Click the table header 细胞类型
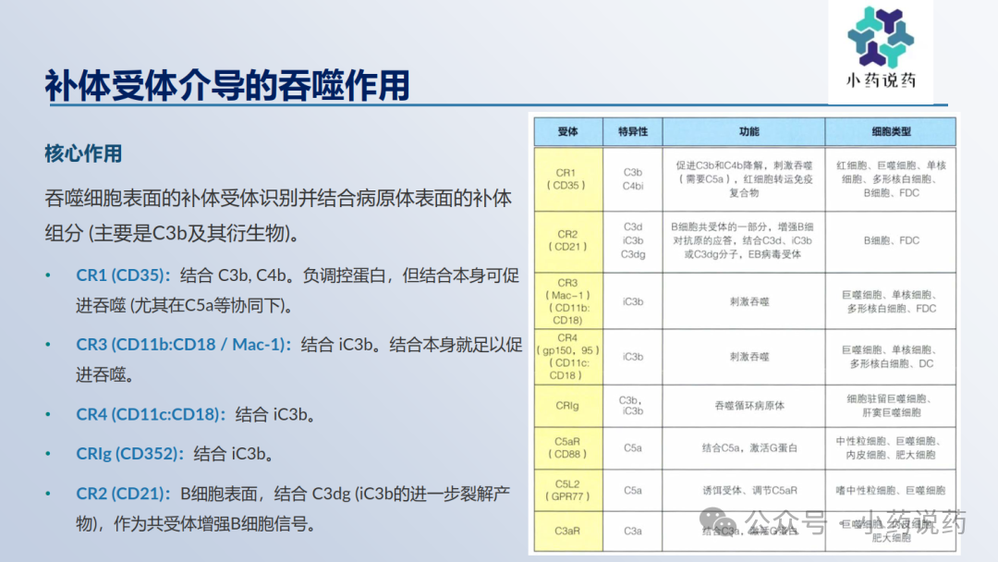The image size is (998, 562). coord(891,132)
